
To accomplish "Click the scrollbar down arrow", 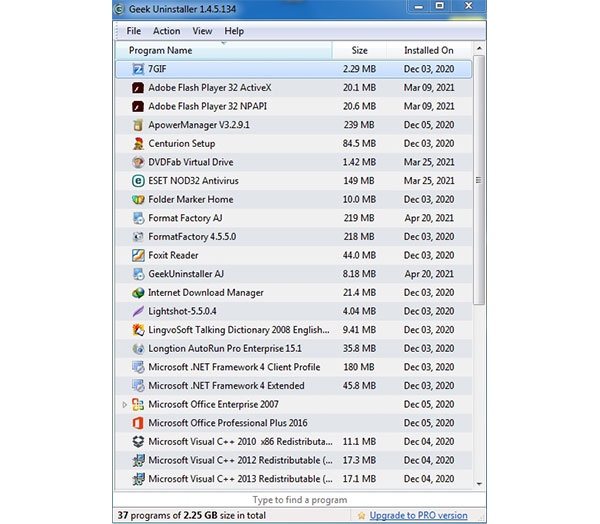I will (x=479, y=484).
